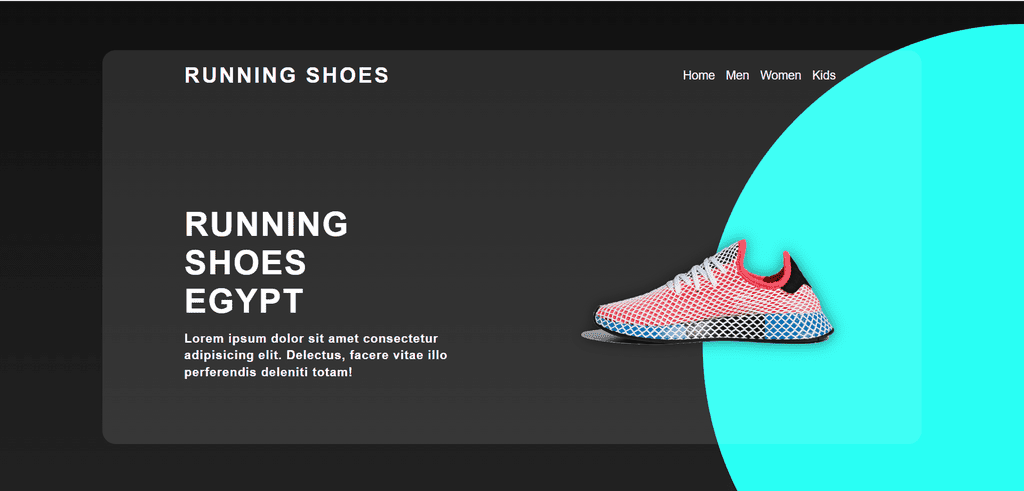Click the sneaker product image
This screenshot has height=491, width=1024.
click(708, 292)
